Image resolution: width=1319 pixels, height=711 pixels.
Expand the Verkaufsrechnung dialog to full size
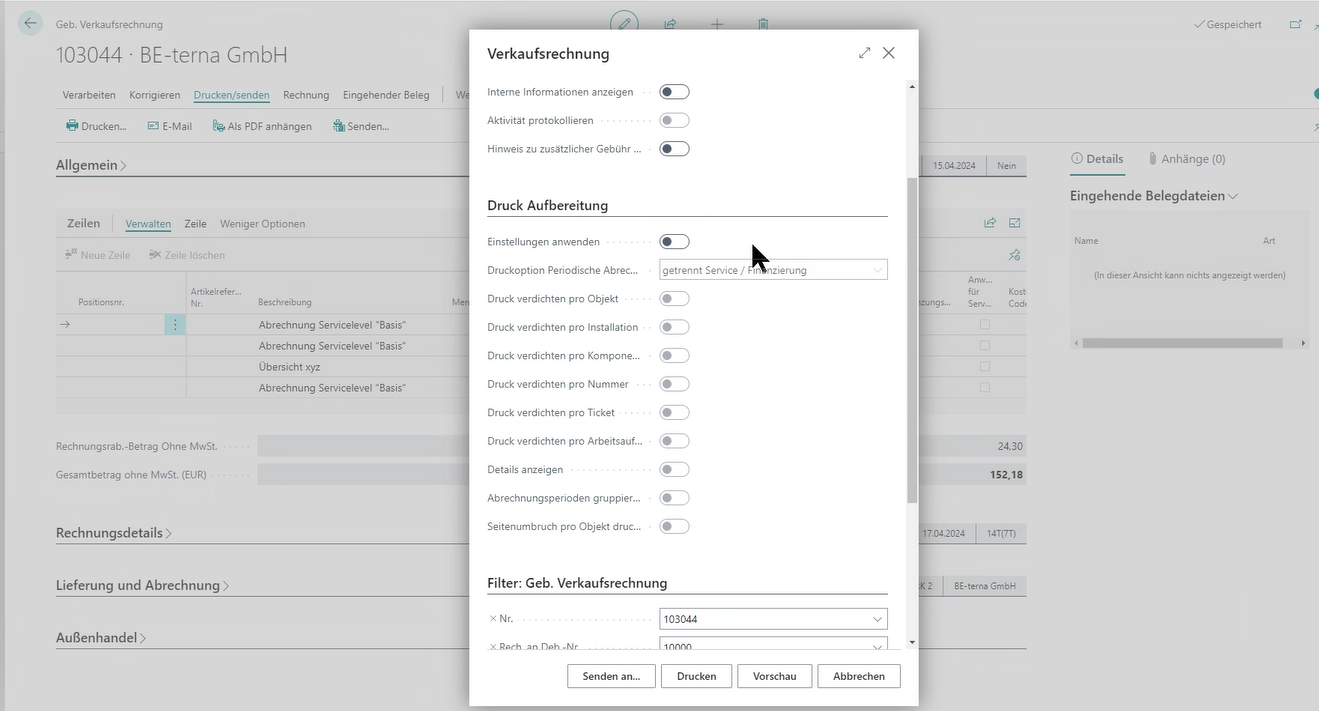(864, 53)
